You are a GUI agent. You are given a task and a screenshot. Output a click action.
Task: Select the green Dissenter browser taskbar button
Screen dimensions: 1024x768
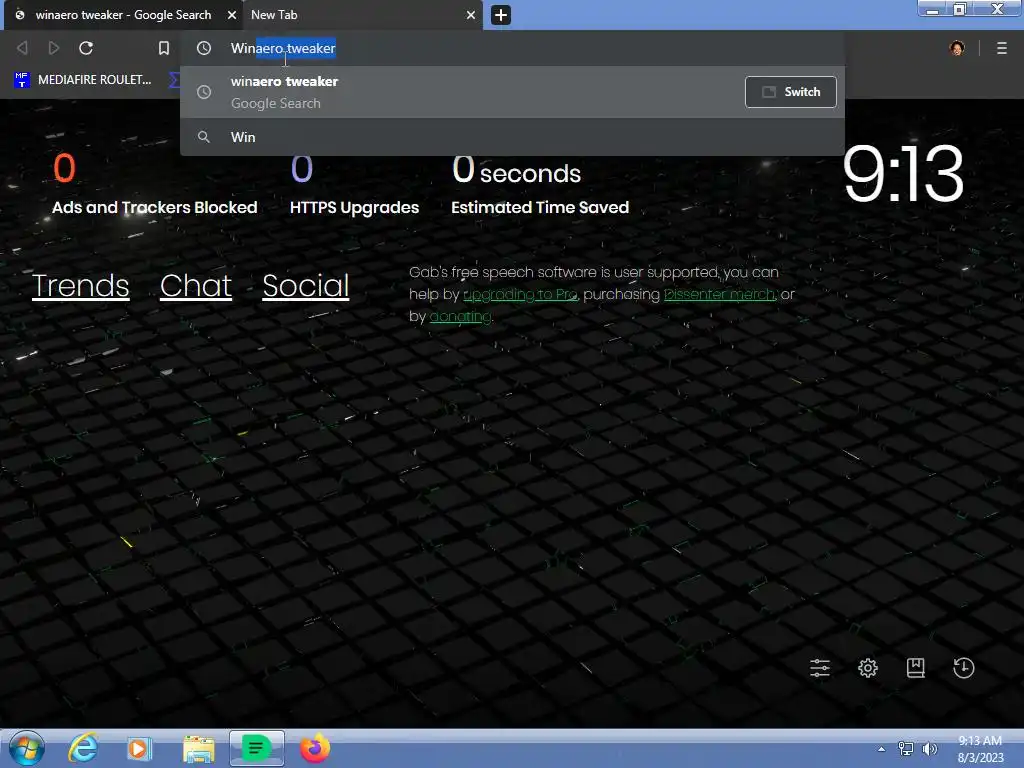coord(257,748)
